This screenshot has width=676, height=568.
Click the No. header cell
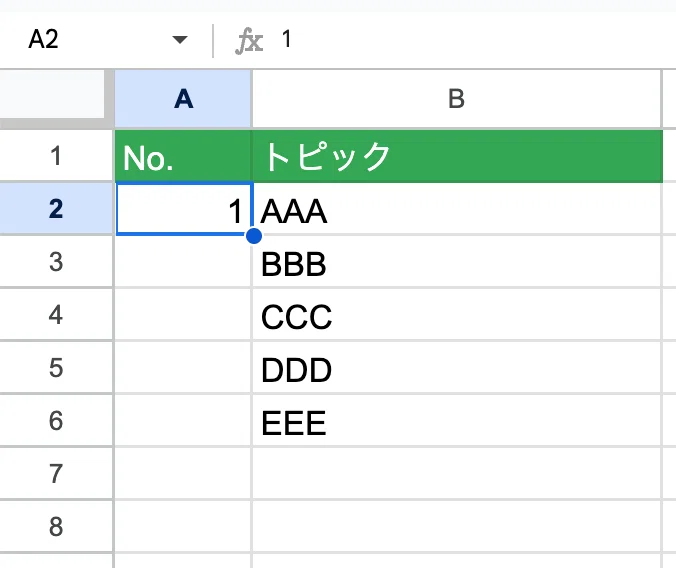[x=183, y=156]
